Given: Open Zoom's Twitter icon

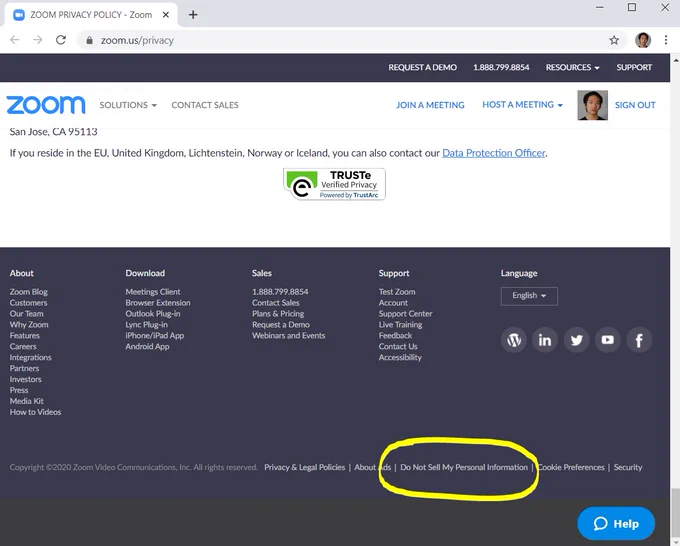Looking at the screenshot, I should coord(576,340).
